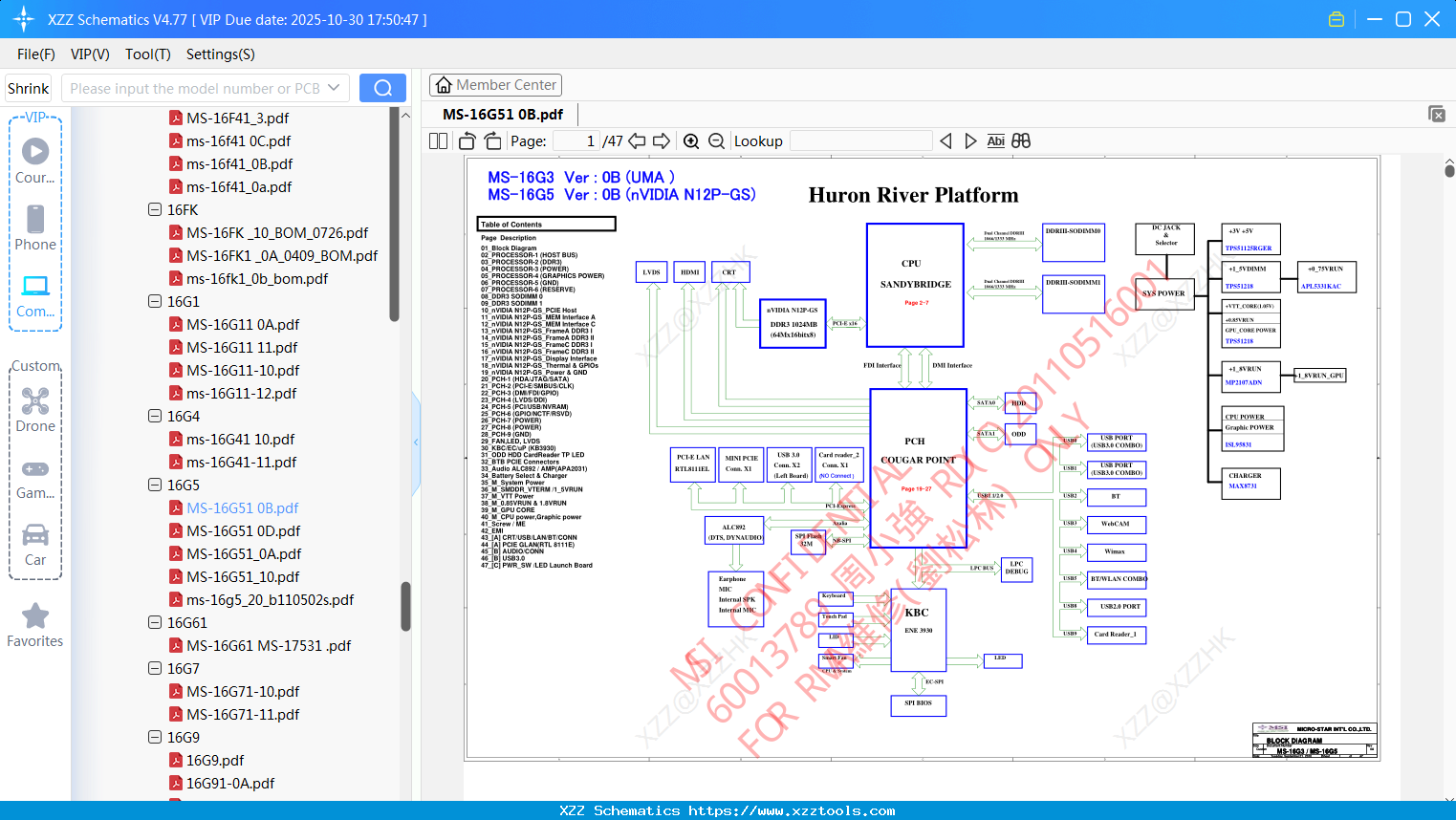The image size is (1456, 820).
Task: Open the File(F) menu
Action: [x=36, y=54]
